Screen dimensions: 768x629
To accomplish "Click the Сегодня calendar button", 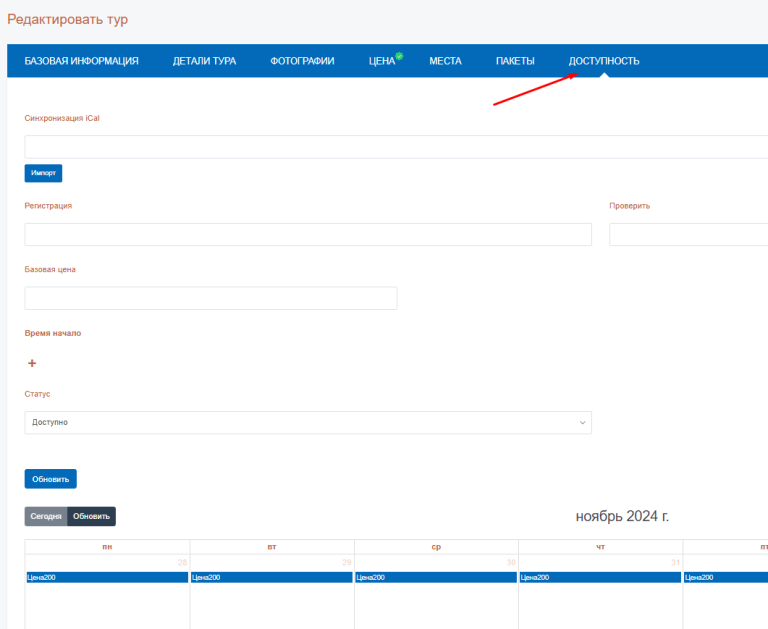I will coord(46,516).
